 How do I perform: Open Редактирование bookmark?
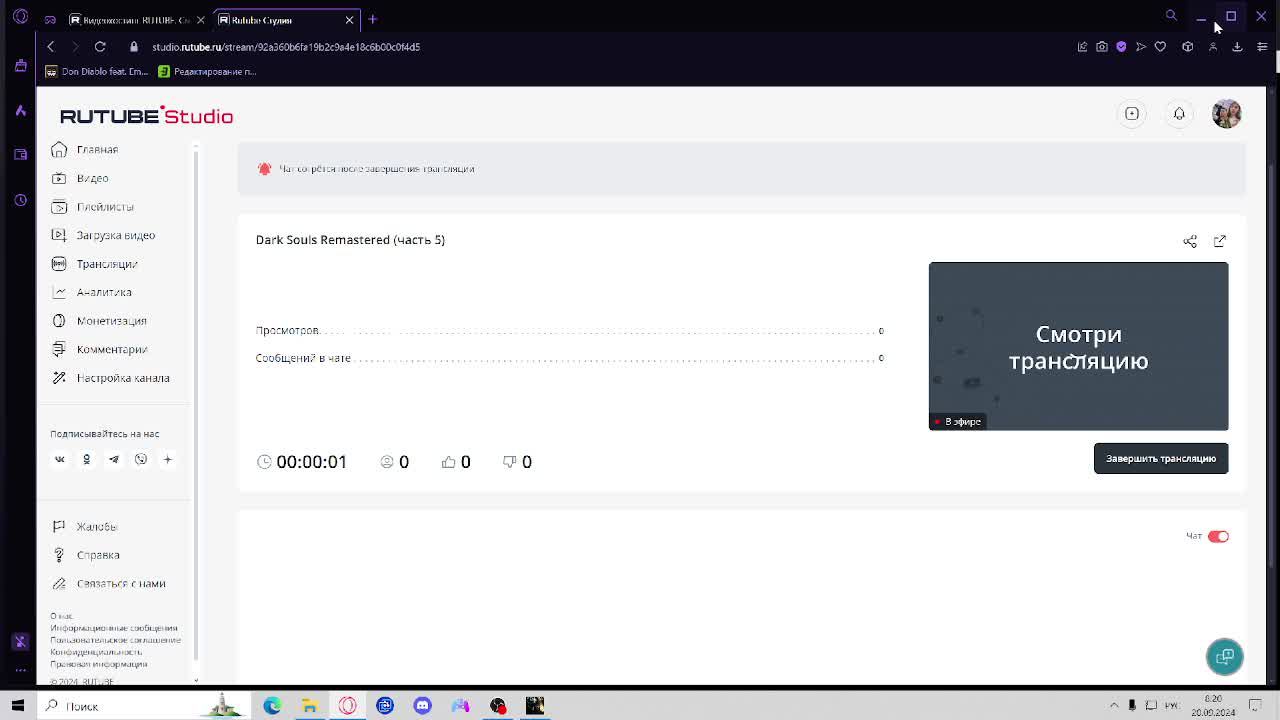click(x=207, y=72)
